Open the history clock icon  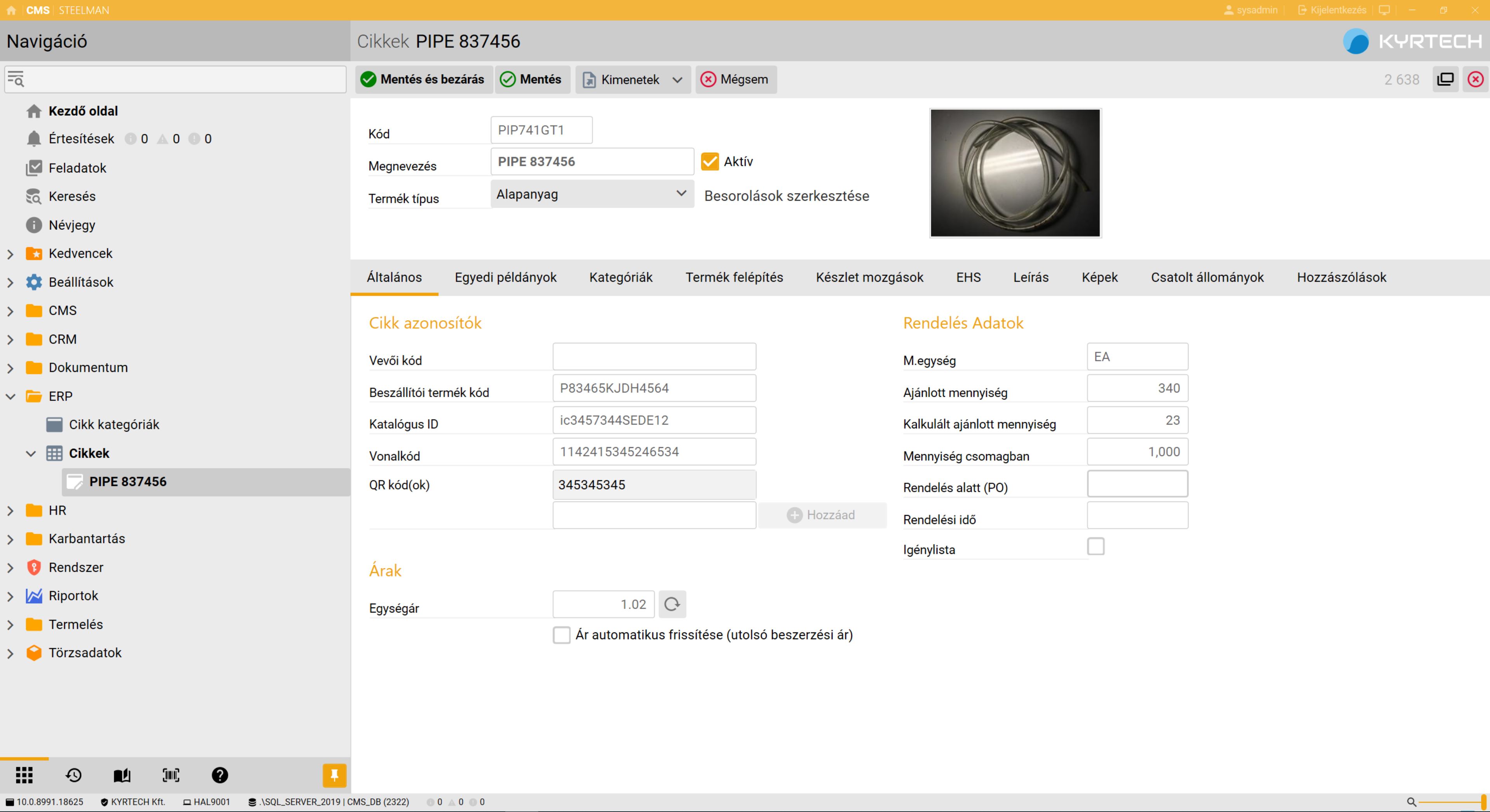(73, 775)
